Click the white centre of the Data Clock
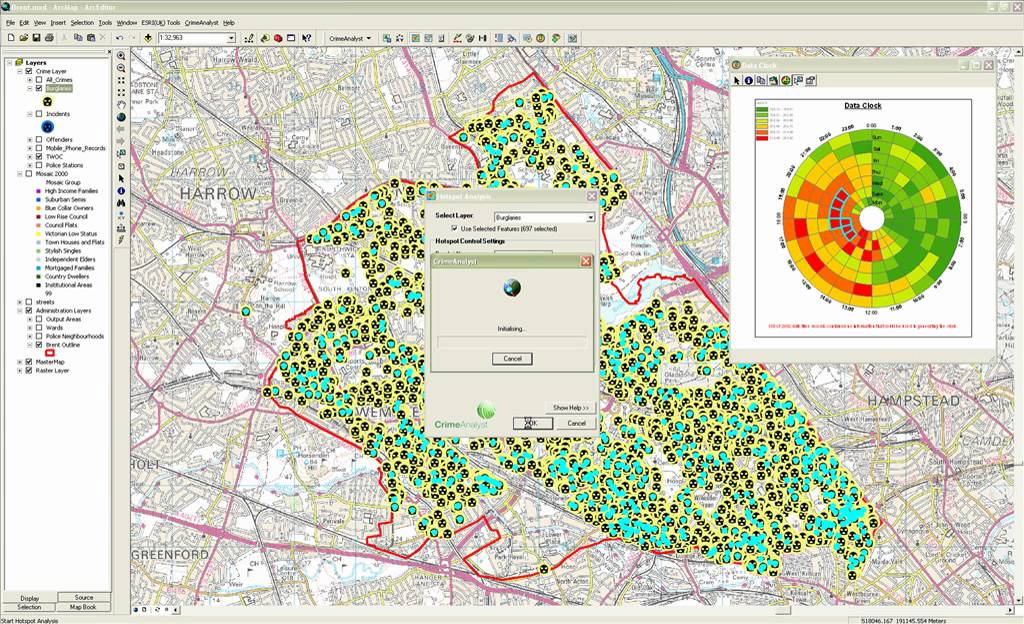The image size is (1024, 624). pyautogui.click(x=871, y=219)
